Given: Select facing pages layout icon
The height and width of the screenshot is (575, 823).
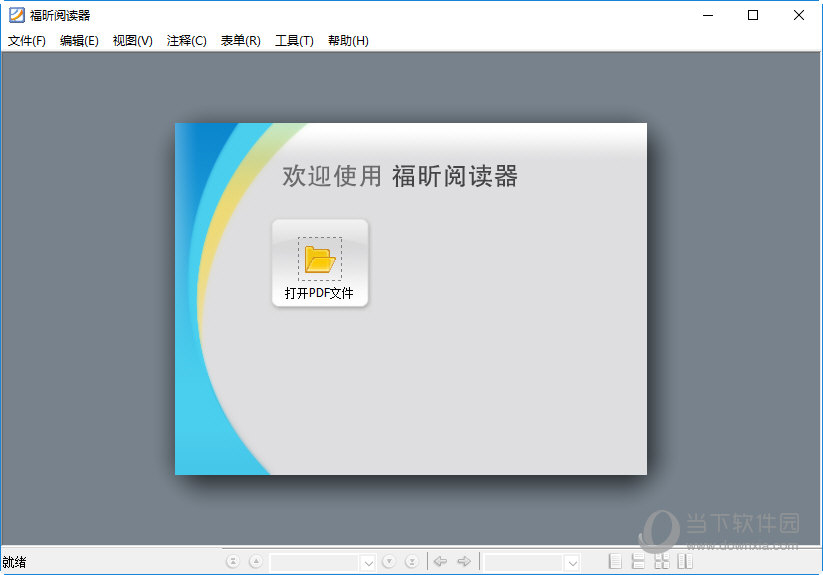Looking at the screenshot, I should [x=685, y=561].
